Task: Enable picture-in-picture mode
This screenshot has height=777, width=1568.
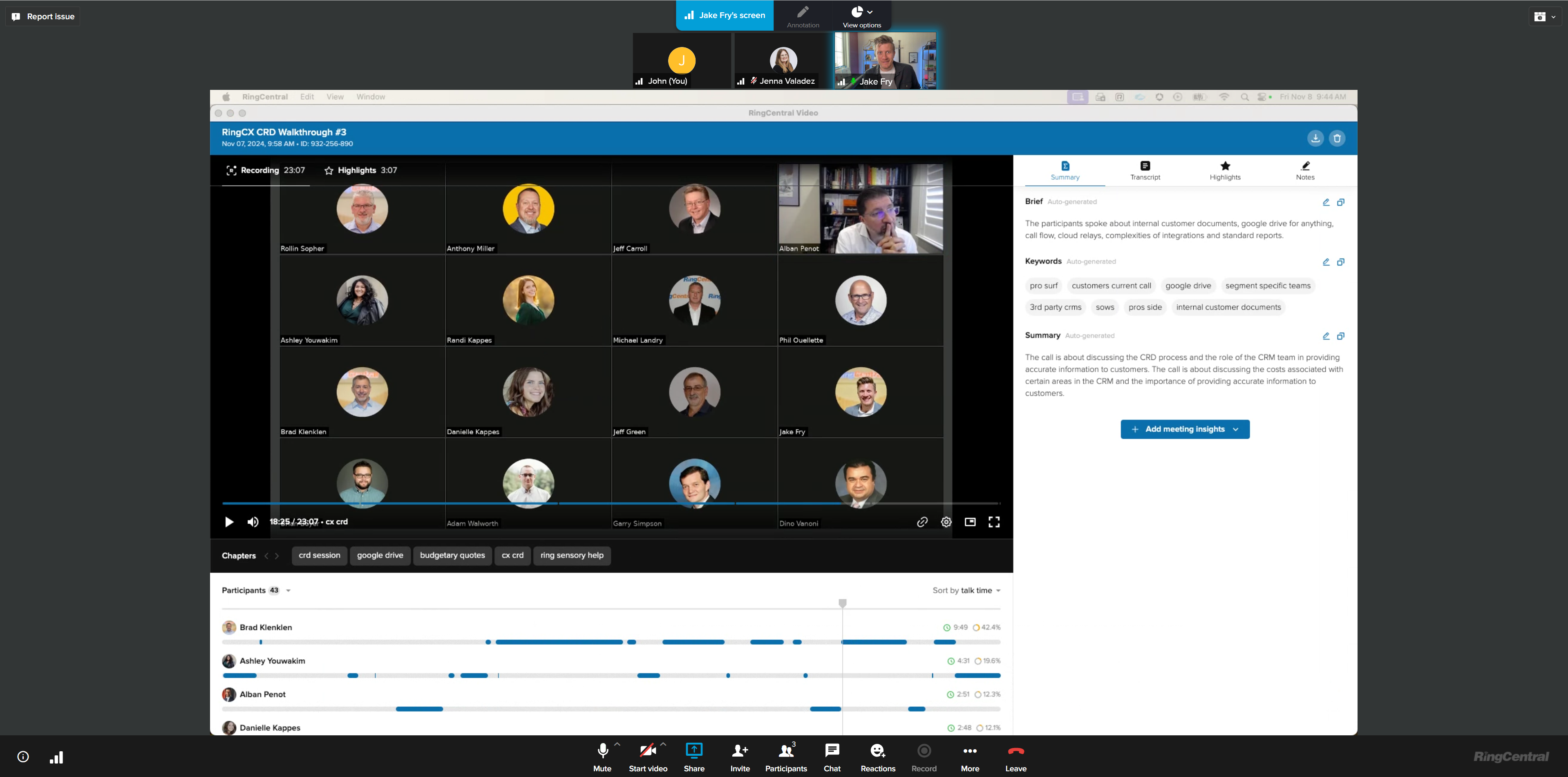Action: coord(970,522)
